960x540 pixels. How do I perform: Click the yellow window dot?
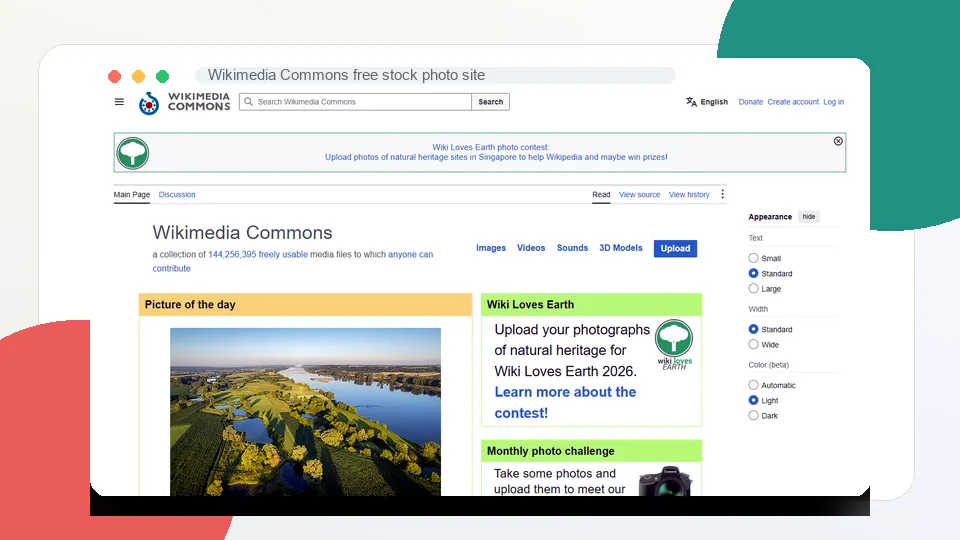click(x=138, y=77)
